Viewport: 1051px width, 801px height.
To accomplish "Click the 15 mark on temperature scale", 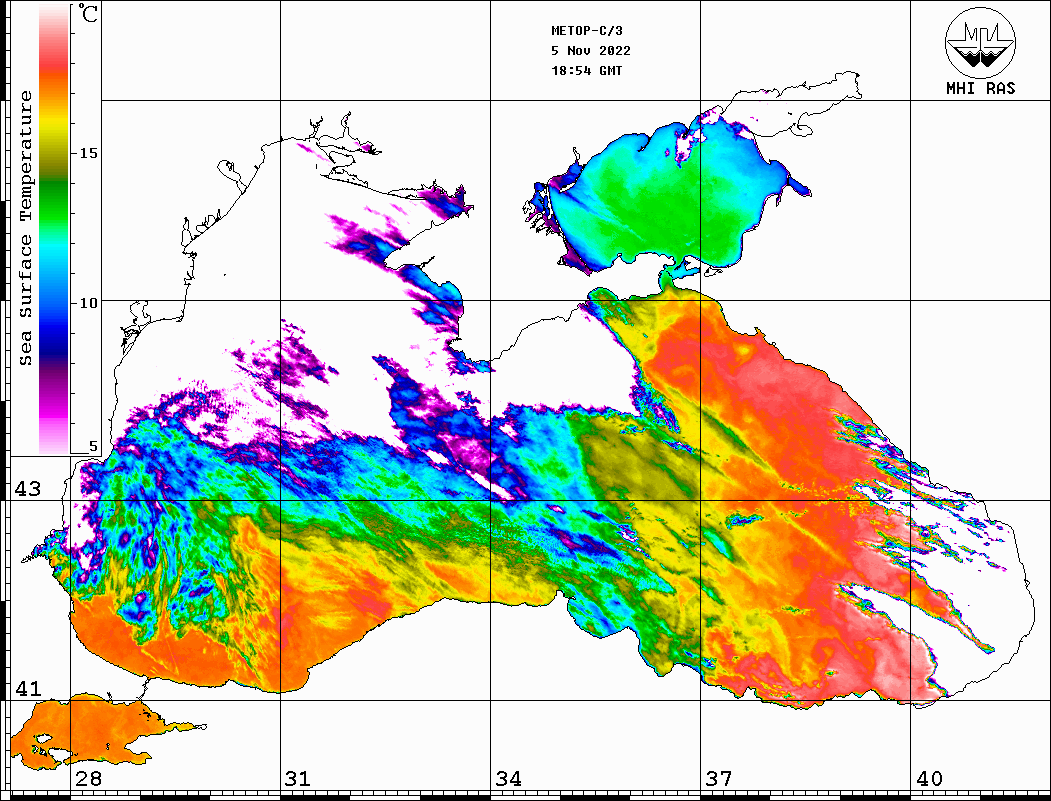I will coord(88,153).
